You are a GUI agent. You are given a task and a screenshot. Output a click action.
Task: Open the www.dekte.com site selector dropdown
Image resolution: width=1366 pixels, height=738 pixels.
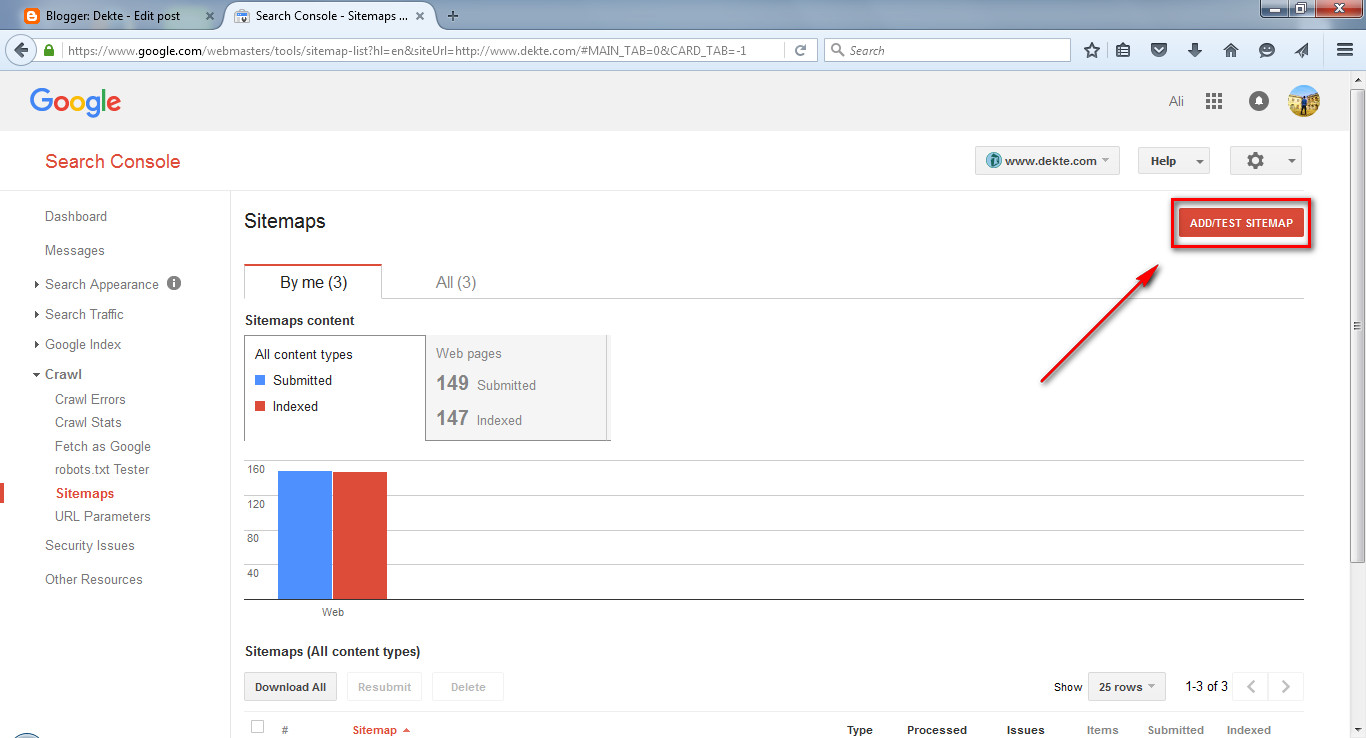tap(1047, 161)
